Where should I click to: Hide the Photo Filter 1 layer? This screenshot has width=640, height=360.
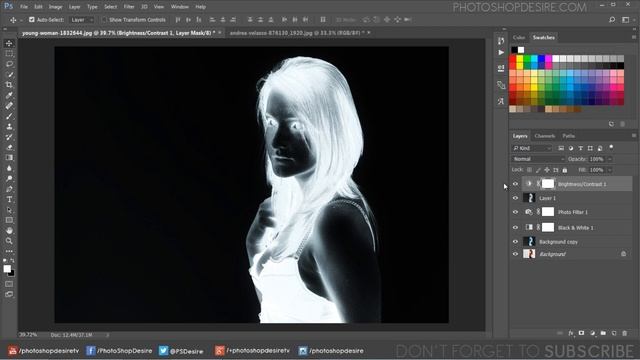click(515, 212)
